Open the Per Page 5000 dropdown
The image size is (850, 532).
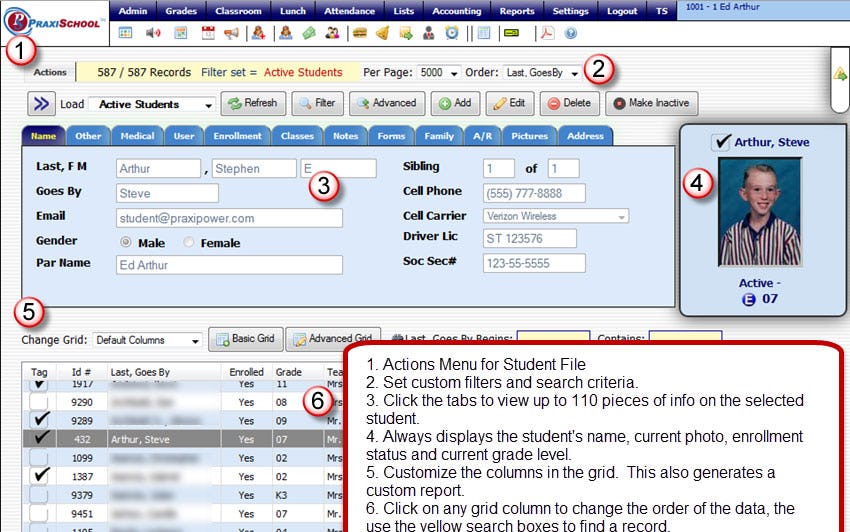[439, 73]
